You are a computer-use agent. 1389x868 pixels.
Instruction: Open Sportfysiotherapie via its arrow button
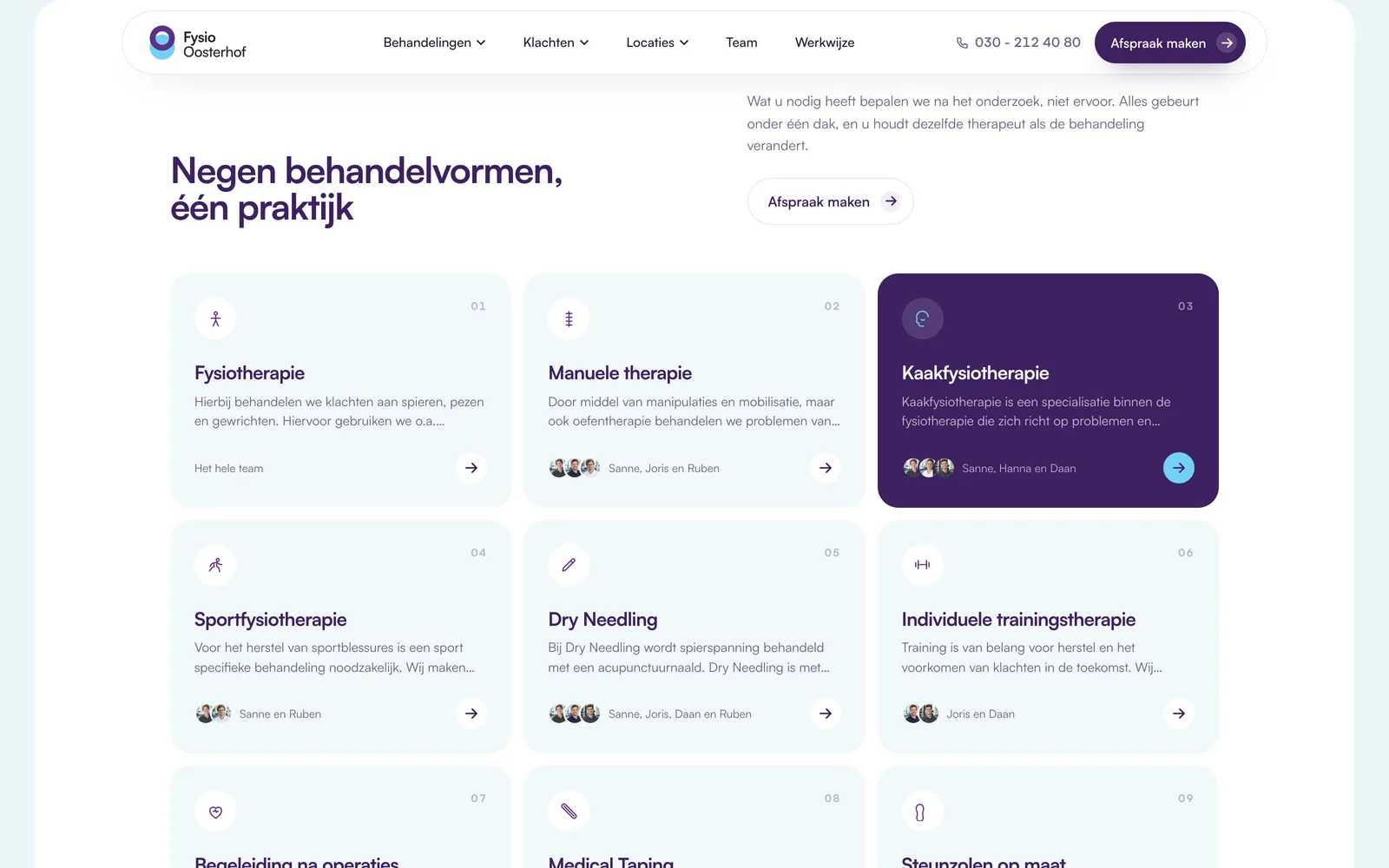pyautogui.click(x=471, y=713)
